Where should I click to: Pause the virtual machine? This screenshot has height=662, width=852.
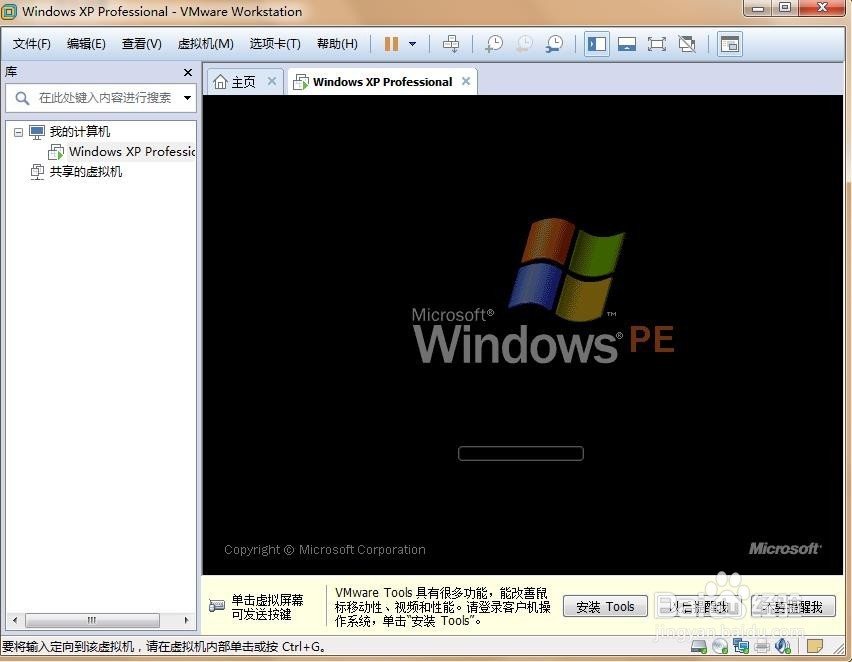pyautogui.click(x=391, y=44)
